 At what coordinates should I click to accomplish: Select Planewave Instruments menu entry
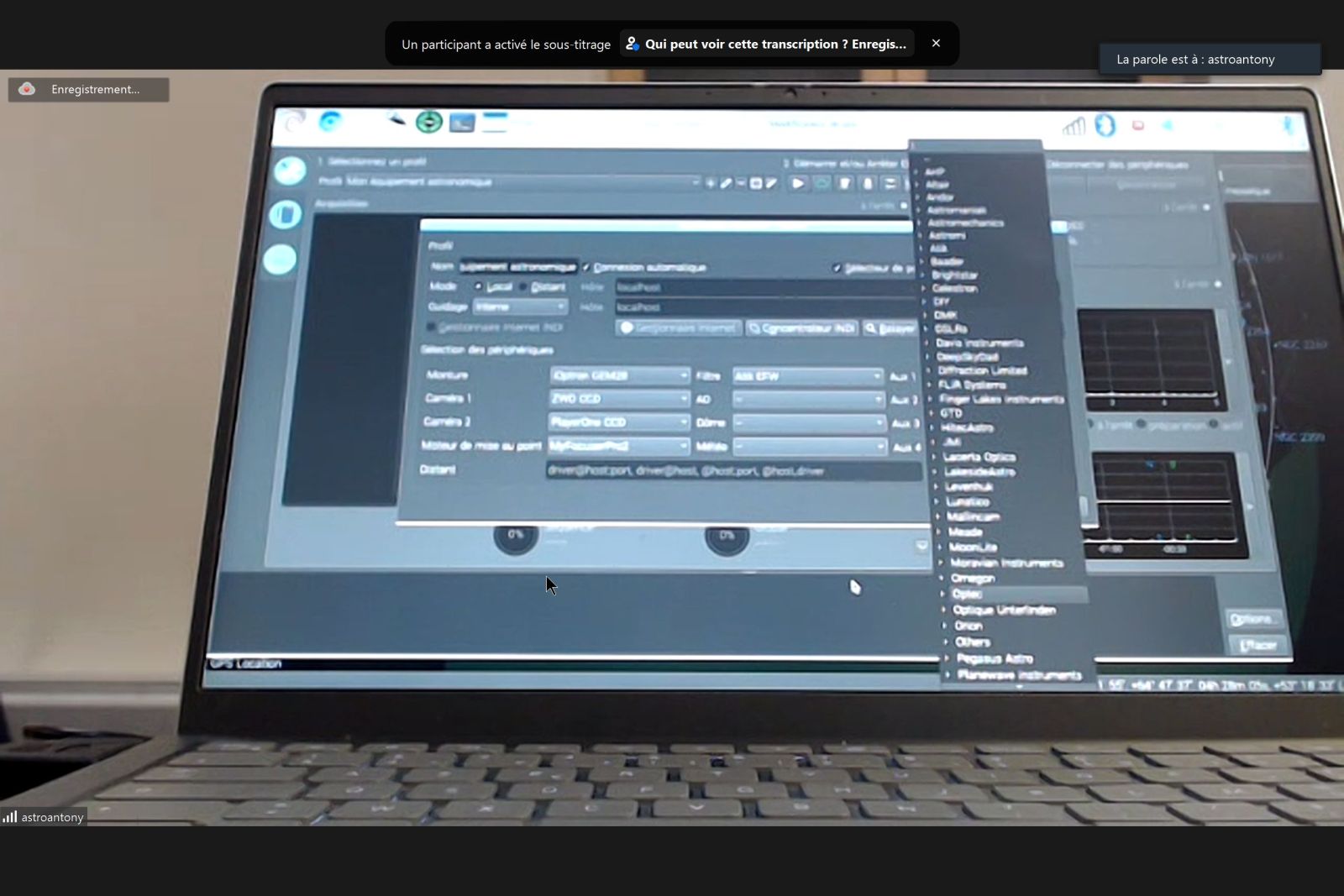click(x=1020, y=674)
